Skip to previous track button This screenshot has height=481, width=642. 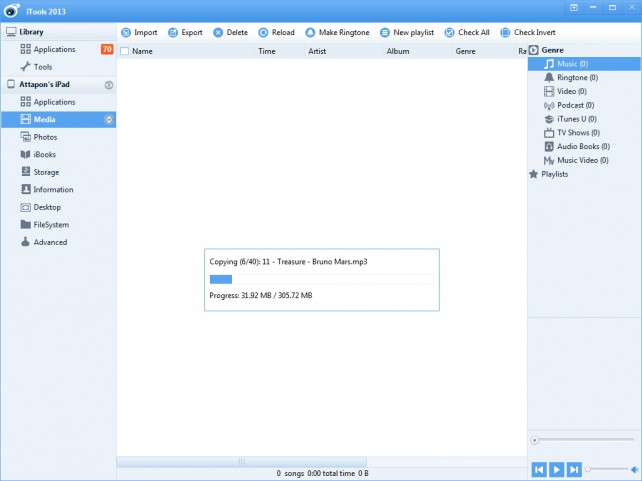(538, 469)
